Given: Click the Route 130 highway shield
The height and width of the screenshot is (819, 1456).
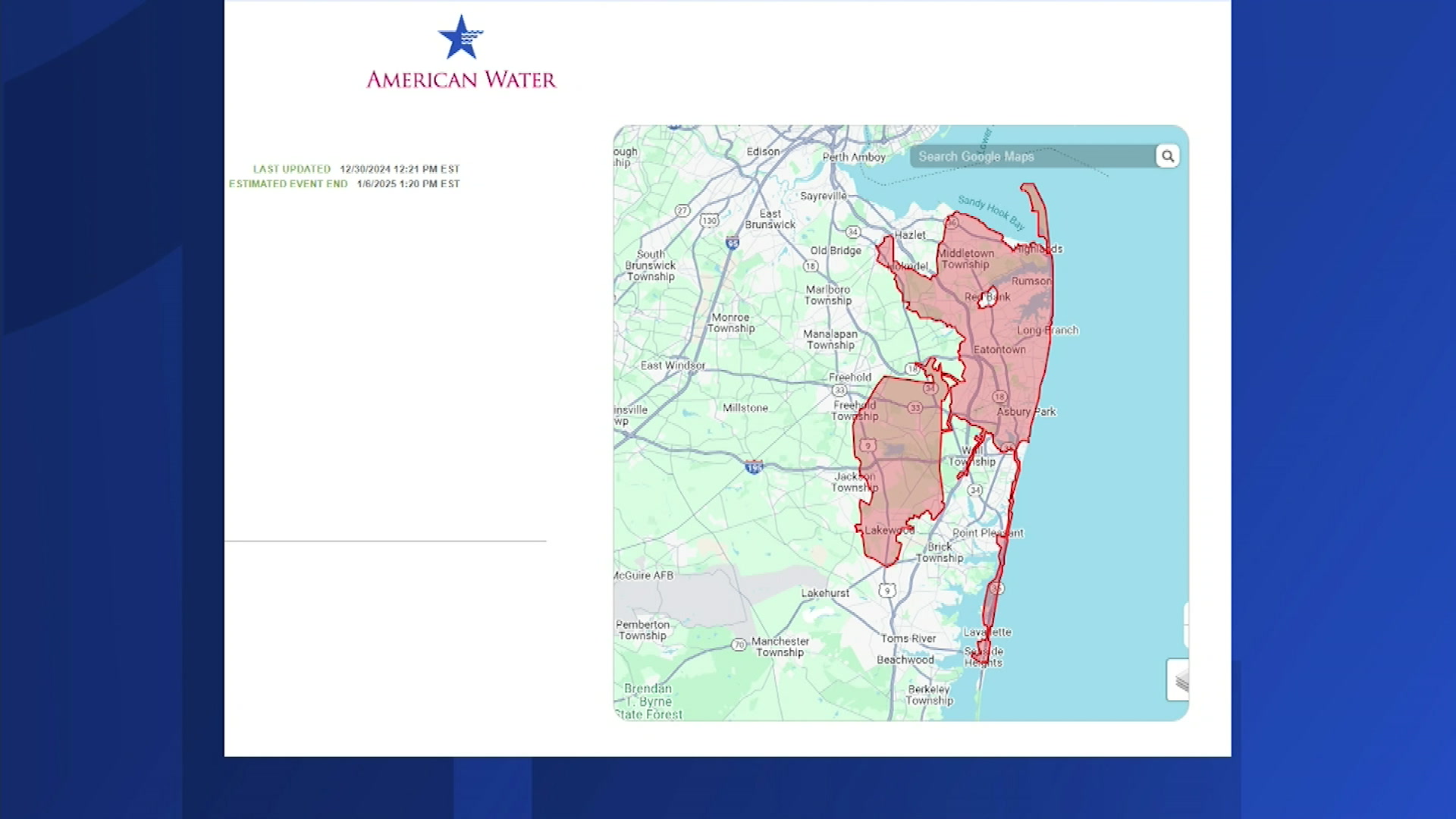Looking at the screenshot, I should [709, 221].
